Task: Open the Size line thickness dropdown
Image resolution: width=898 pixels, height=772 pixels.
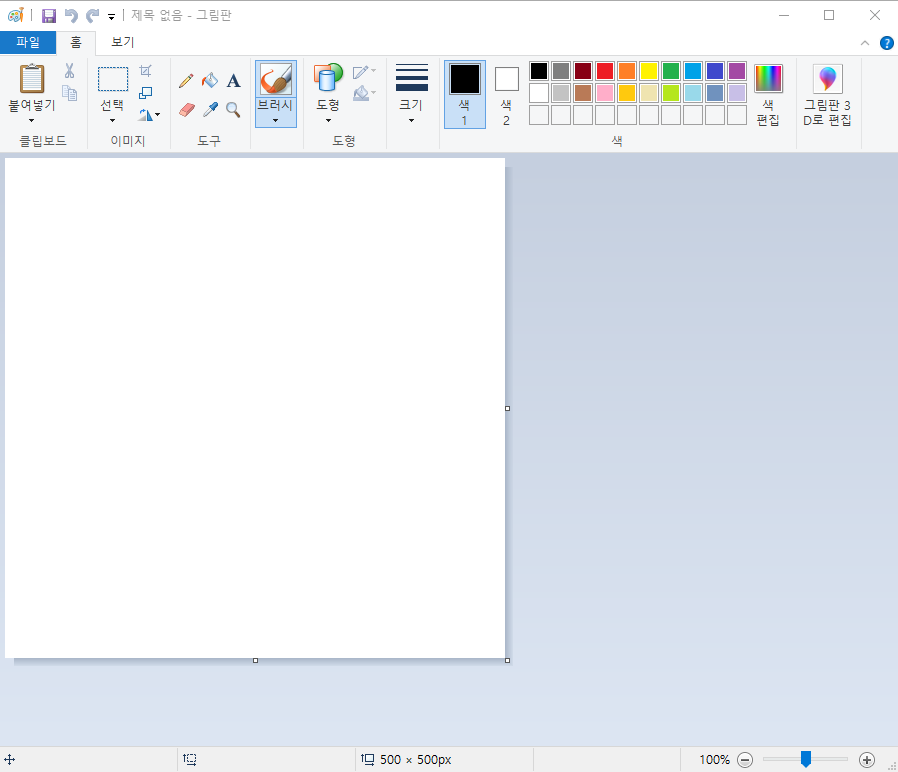Action: pos(411,94)
